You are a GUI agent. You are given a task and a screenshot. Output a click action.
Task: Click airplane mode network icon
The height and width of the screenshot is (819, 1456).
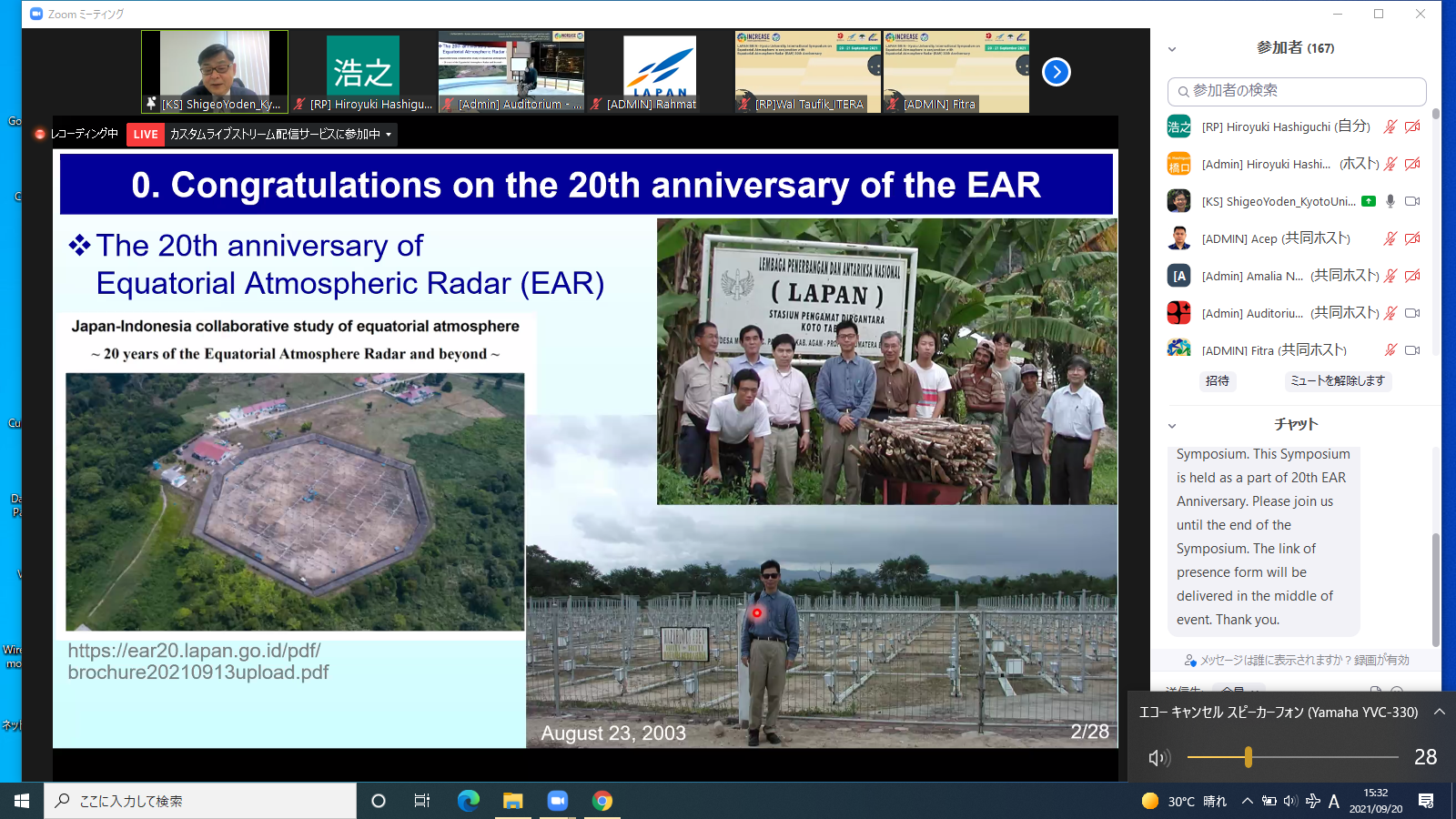click(x=1312, y=801)
